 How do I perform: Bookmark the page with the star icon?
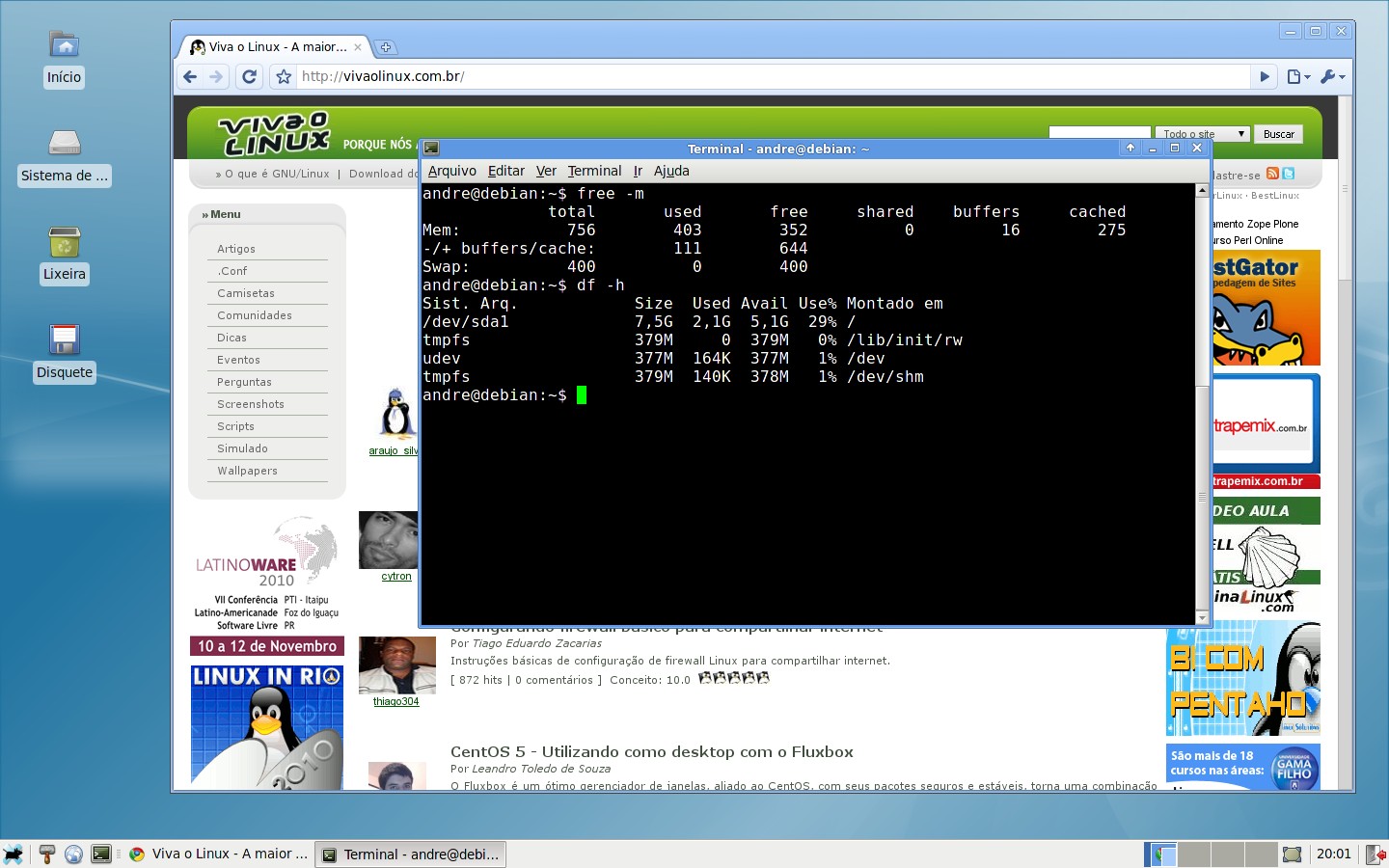(284, 76)
